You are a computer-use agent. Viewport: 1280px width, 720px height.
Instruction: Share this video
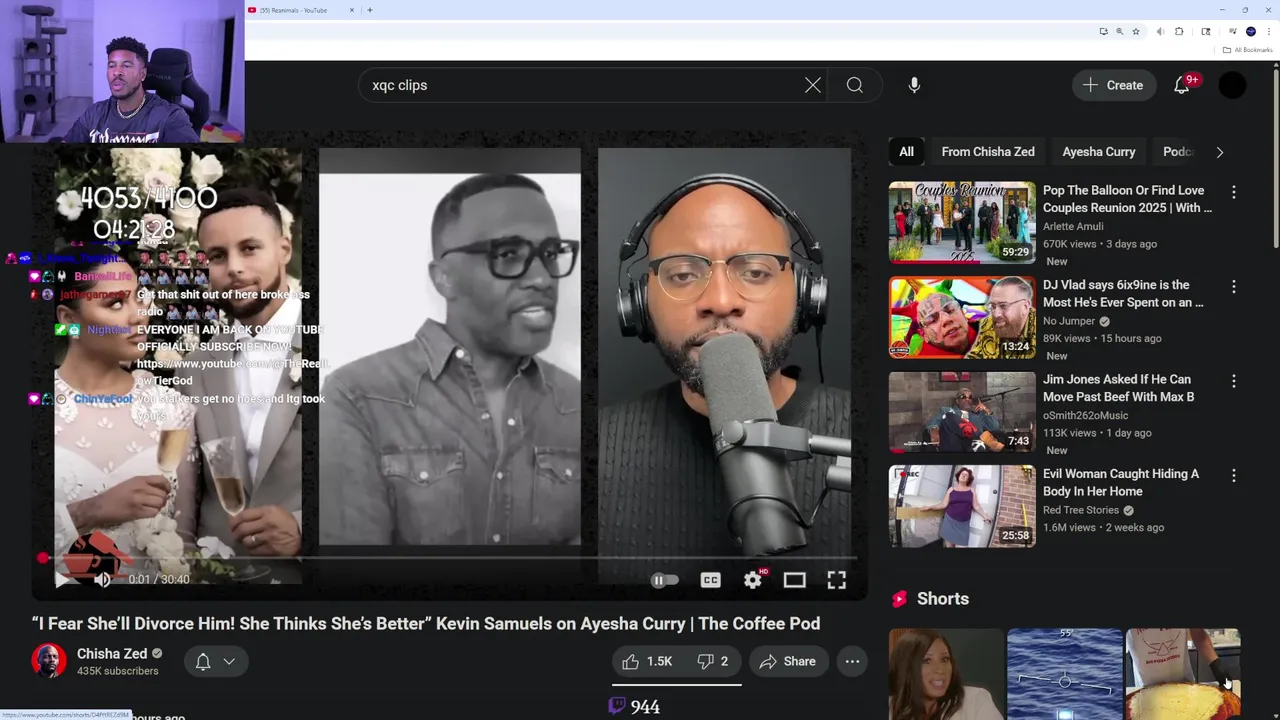[x=788, y=661]
